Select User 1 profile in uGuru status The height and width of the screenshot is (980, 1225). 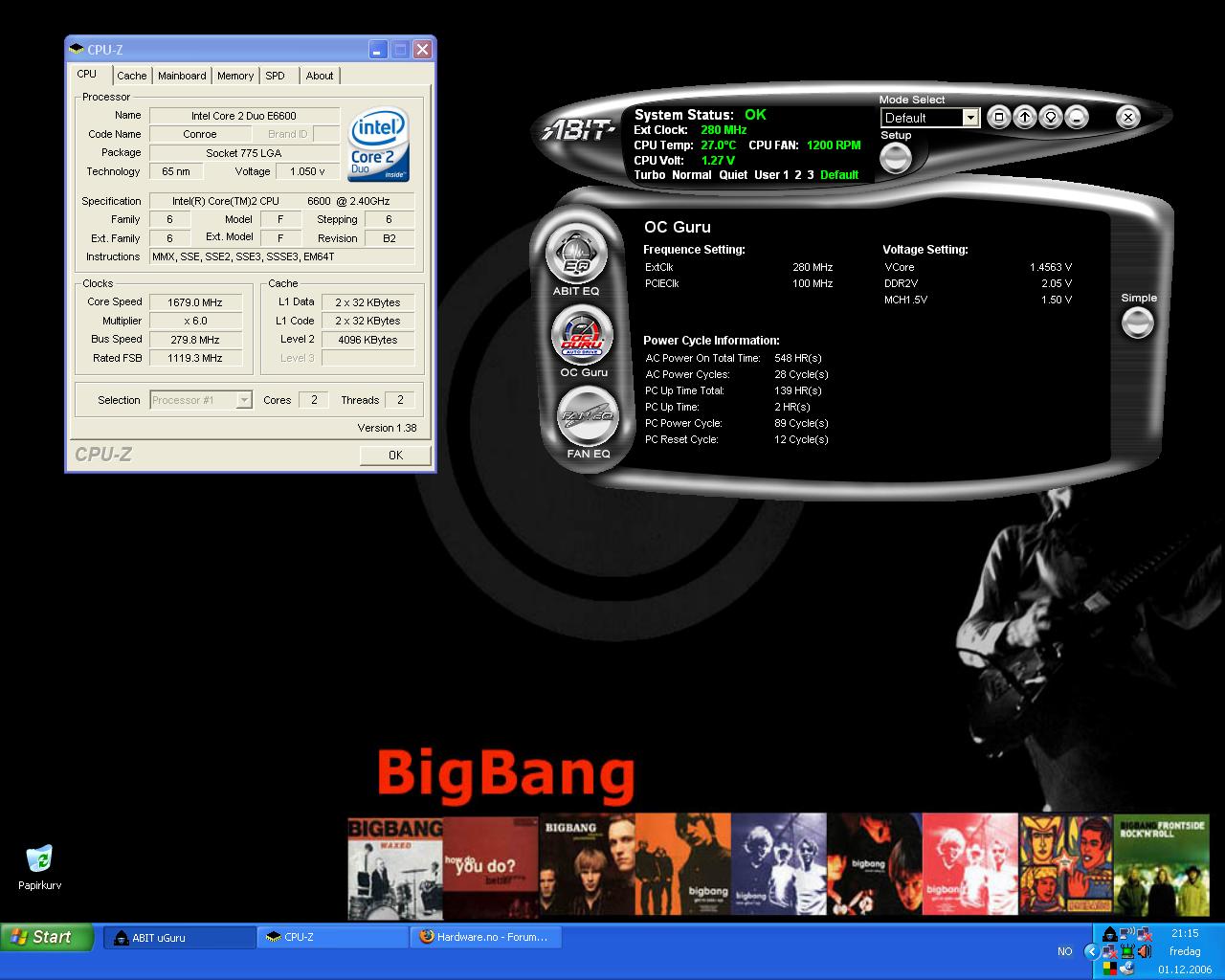tap(771, 175)
